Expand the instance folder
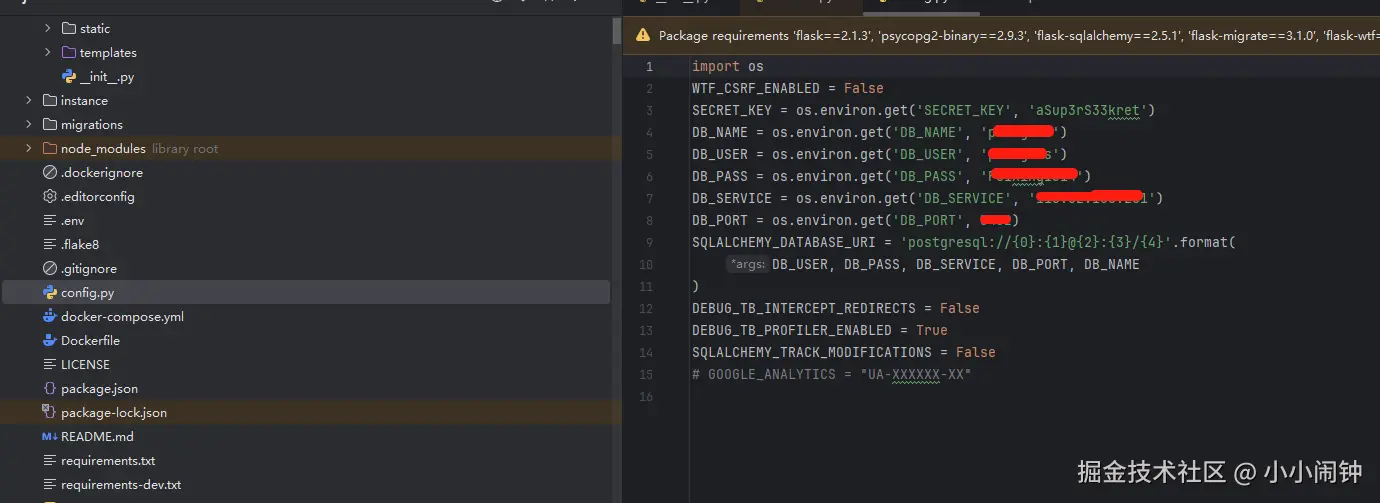Image resolution: width=1380 pixels, height=503 pixels. click(29, 101)
